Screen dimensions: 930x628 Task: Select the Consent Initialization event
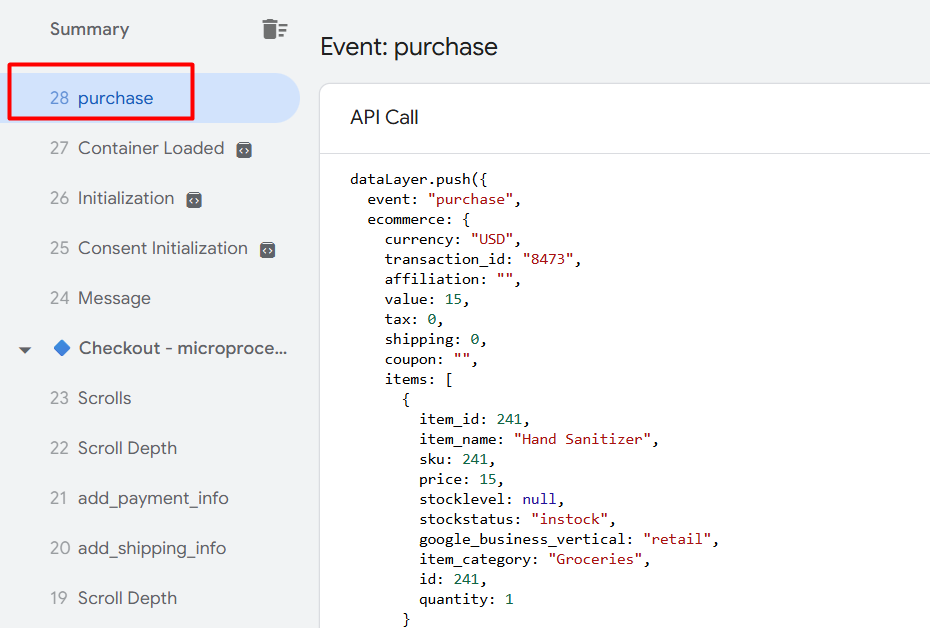coord(162,248)
